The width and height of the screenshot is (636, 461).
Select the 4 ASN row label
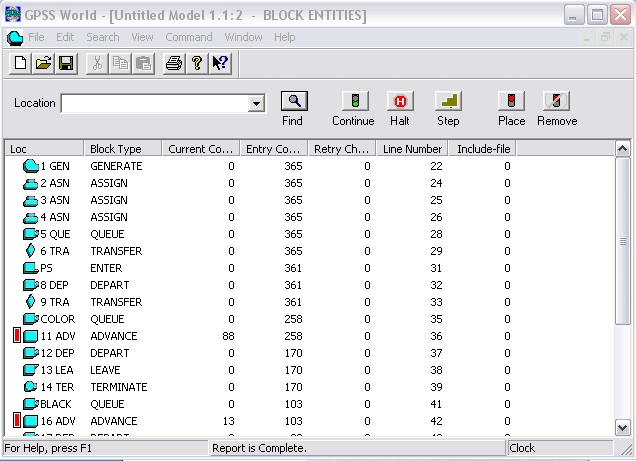point(55,217)
